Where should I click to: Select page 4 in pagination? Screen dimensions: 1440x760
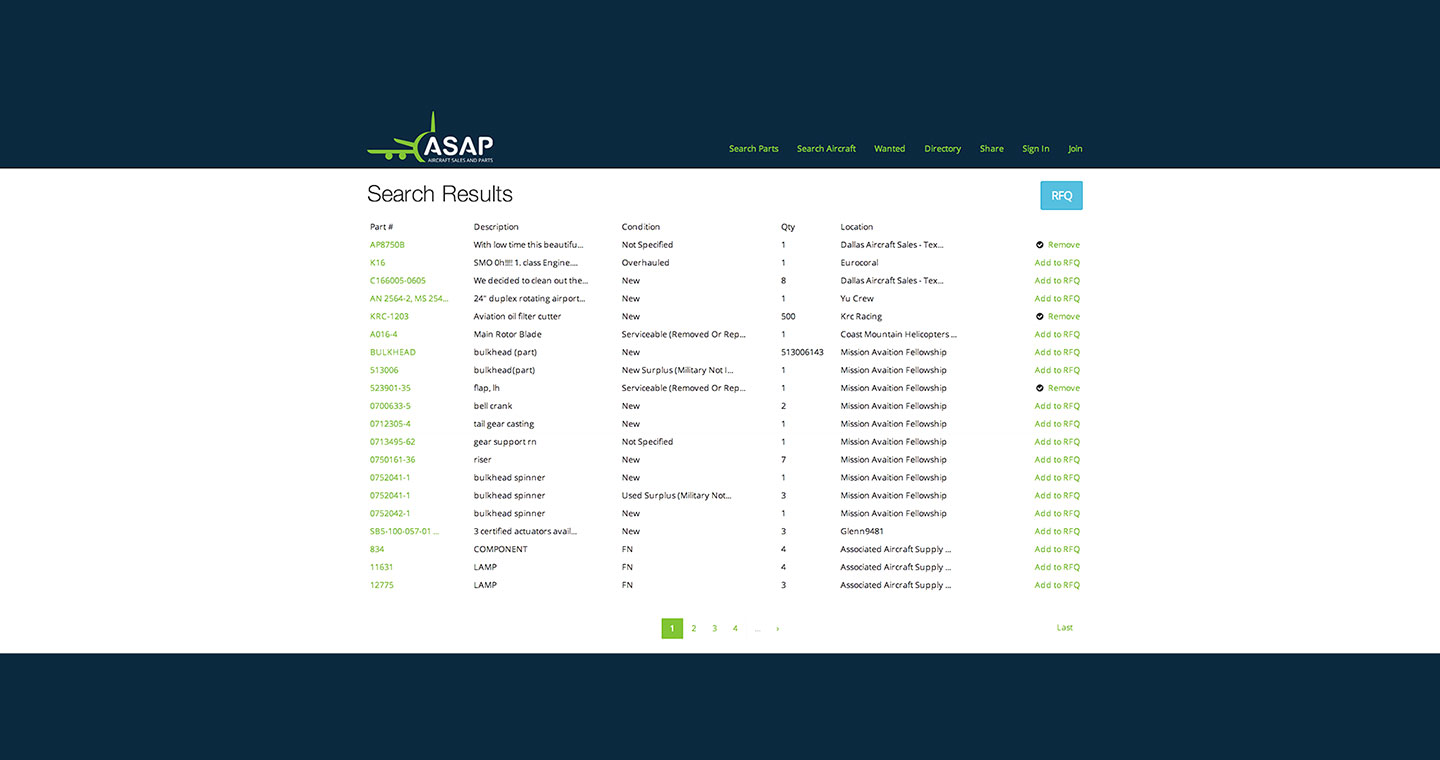(x=735, y=629)
